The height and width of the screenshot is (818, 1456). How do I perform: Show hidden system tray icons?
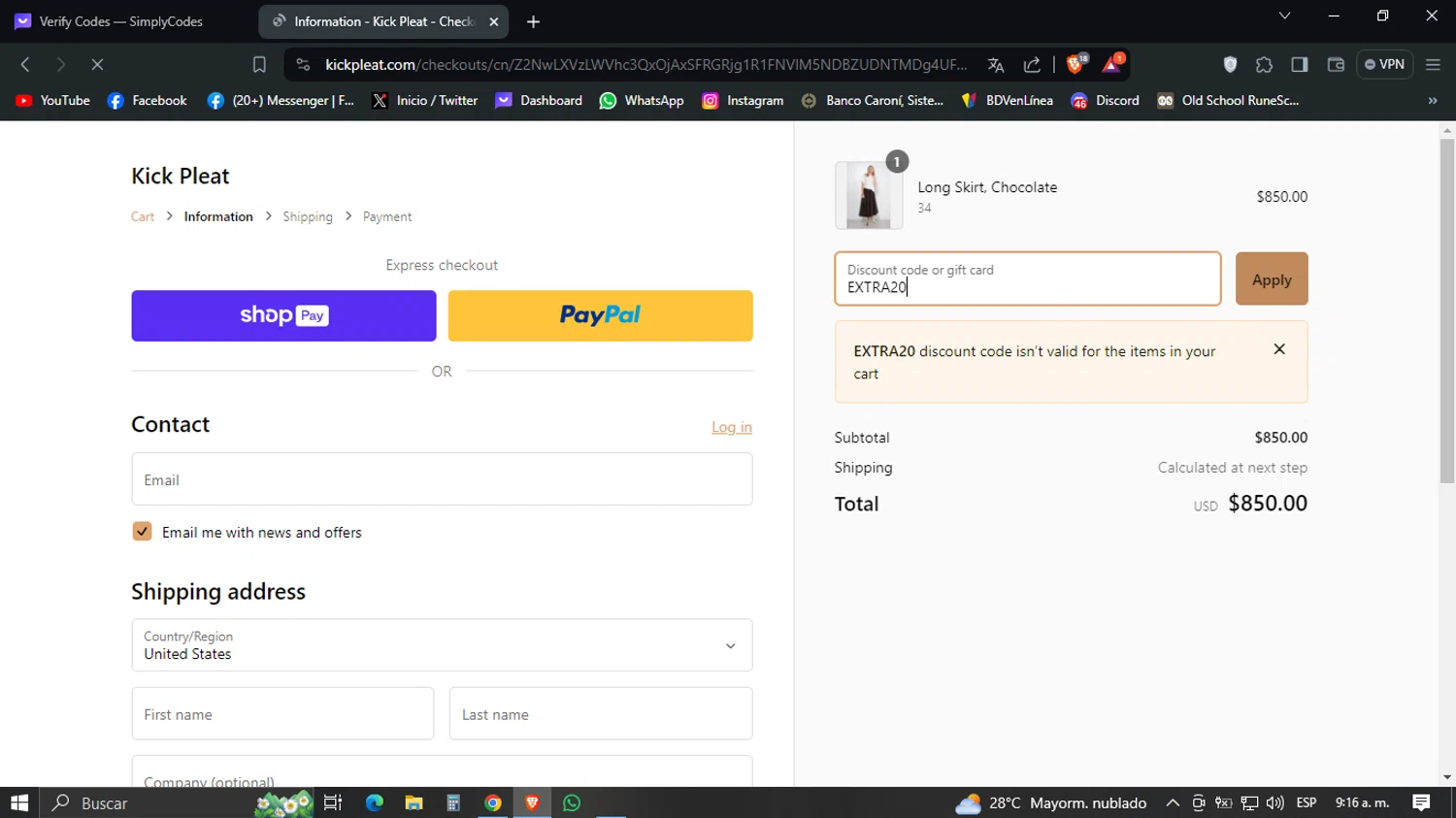pos(1173,802)
